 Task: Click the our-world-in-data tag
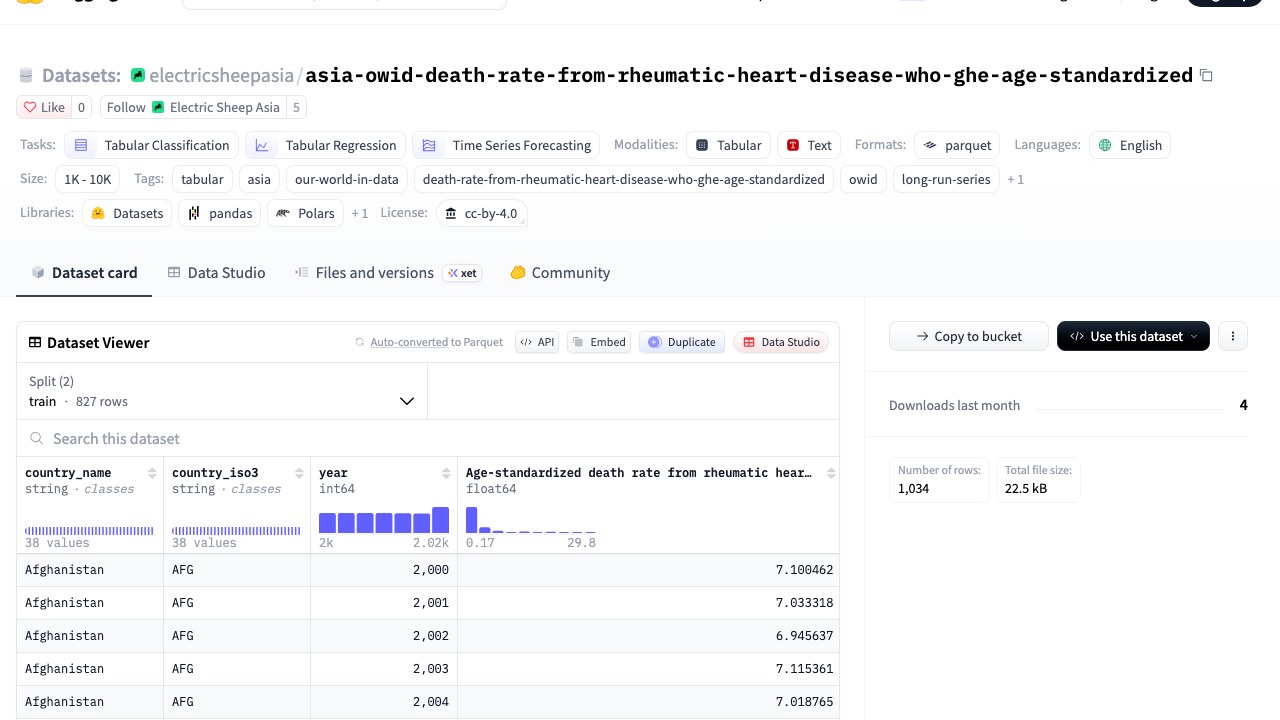(346, 179)
